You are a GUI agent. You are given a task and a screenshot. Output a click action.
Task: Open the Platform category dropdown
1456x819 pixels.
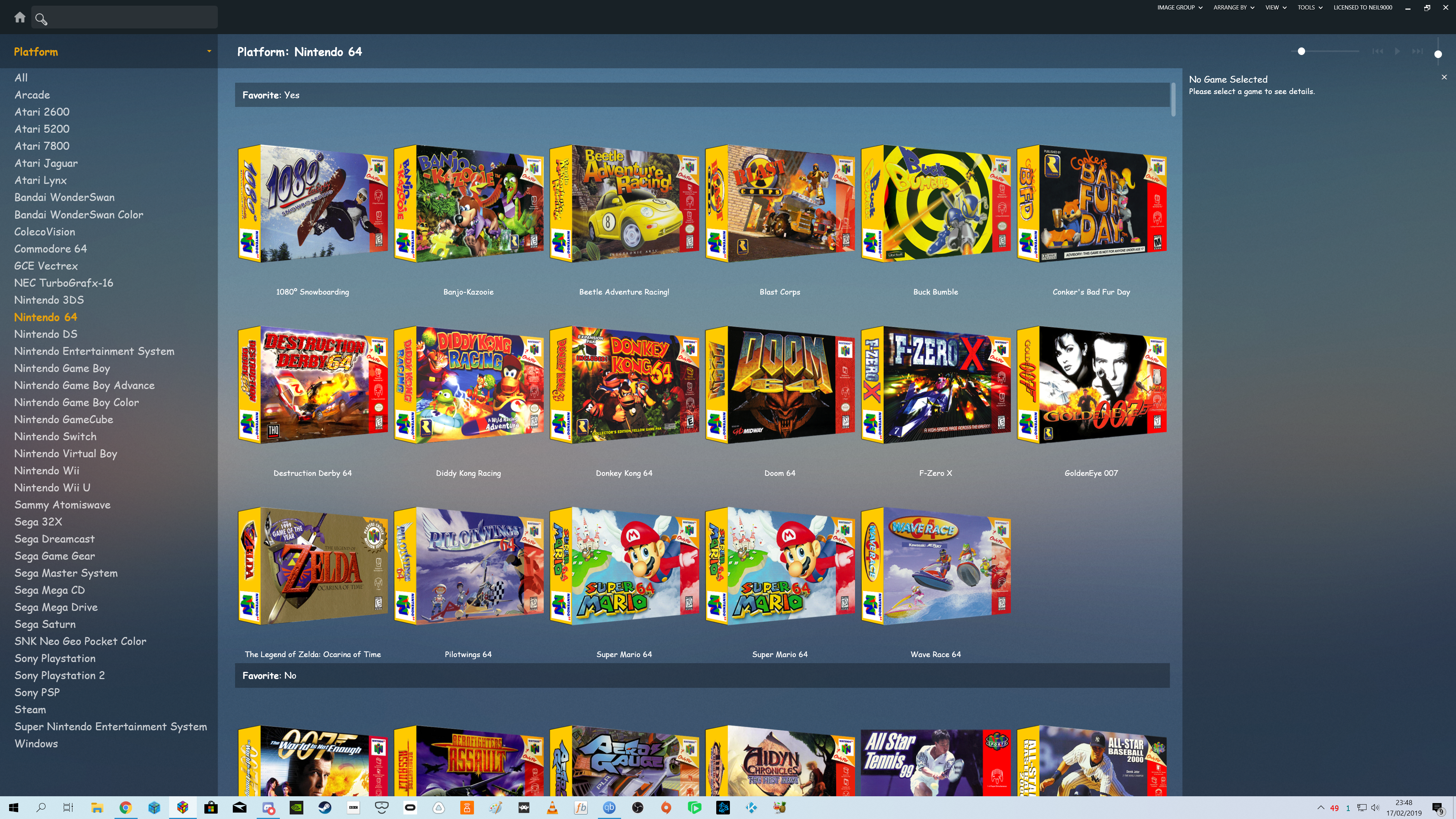coord(209,52)
